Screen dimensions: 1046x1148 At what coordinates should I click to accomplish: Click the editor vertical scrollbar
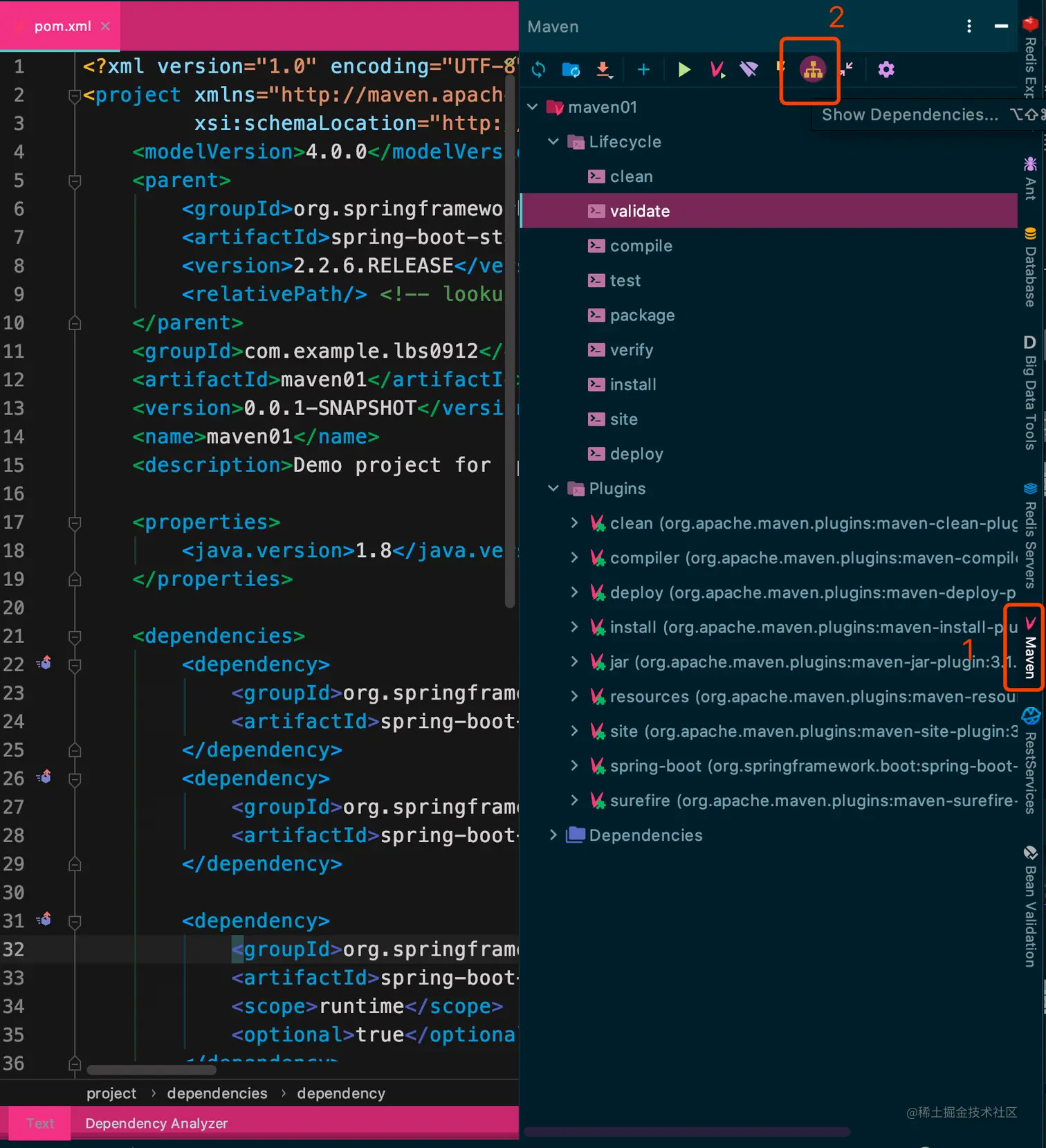pyautogui.click(x=511, y=342)
